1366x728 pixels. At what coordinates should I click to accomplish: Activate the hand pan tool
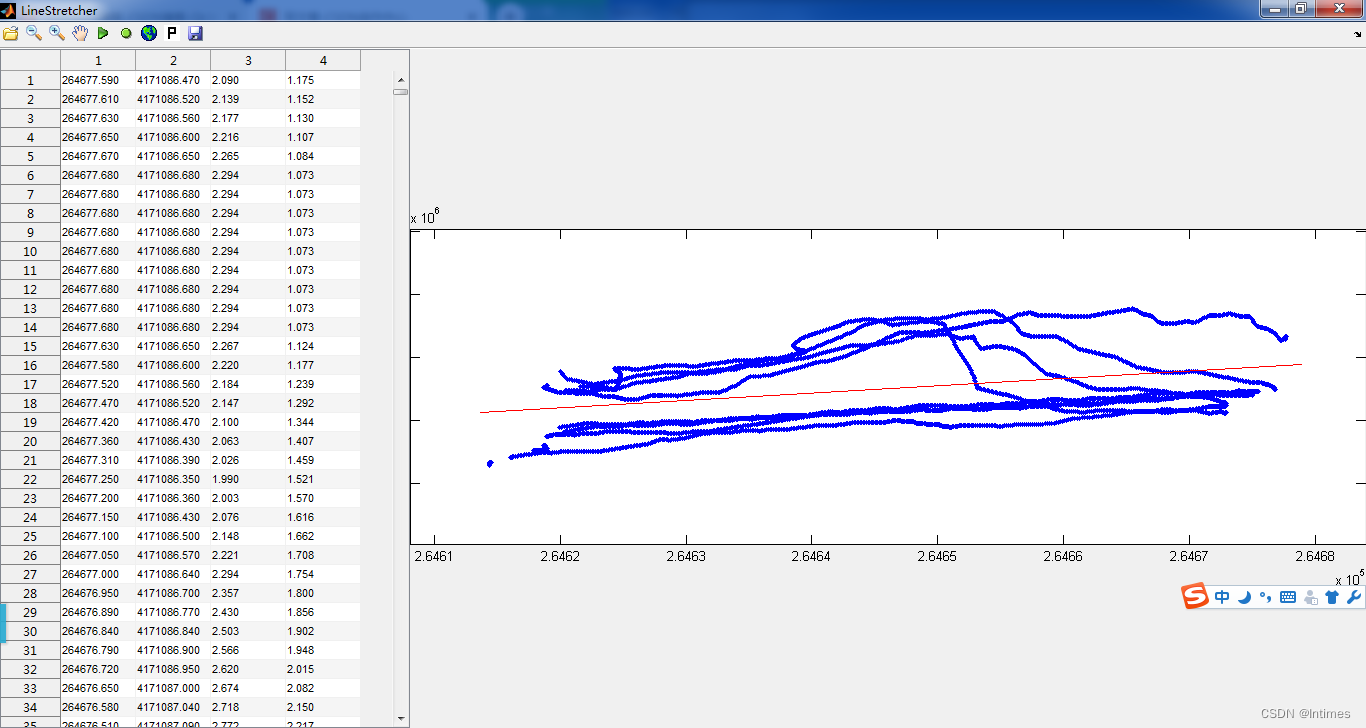pyautogui.click(x=78, y=33)
